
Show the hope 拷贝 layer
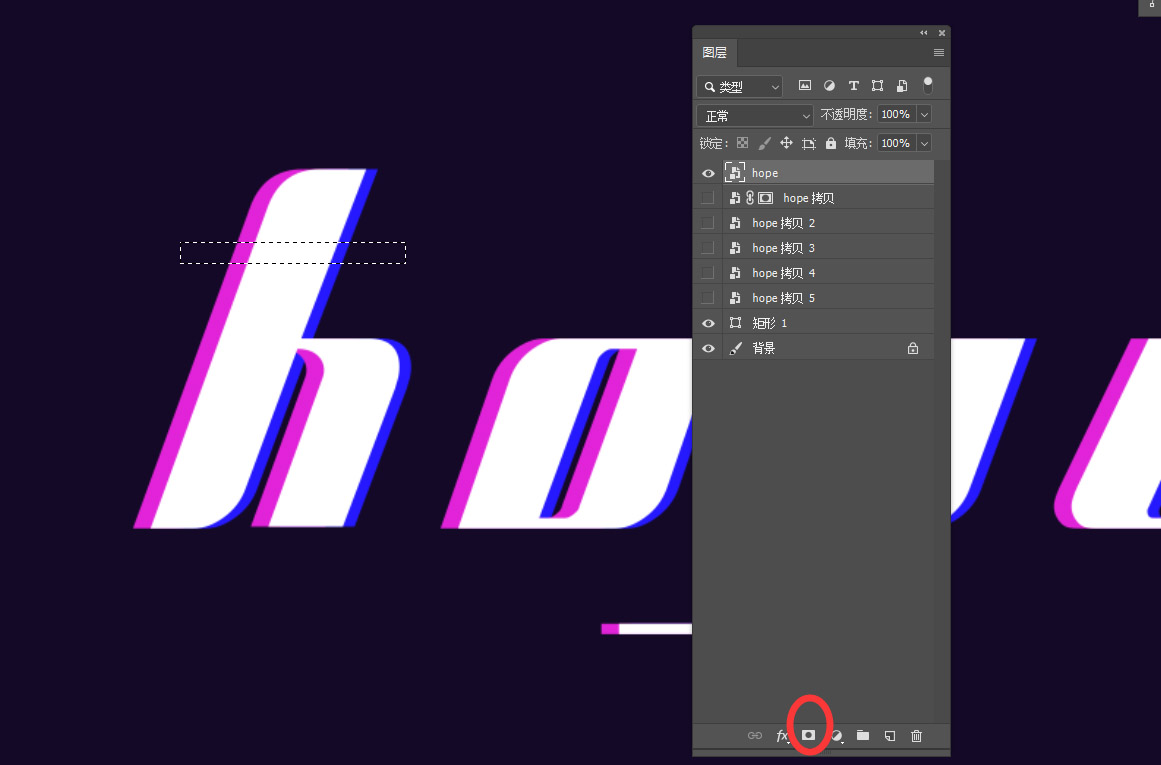(708, 198)
